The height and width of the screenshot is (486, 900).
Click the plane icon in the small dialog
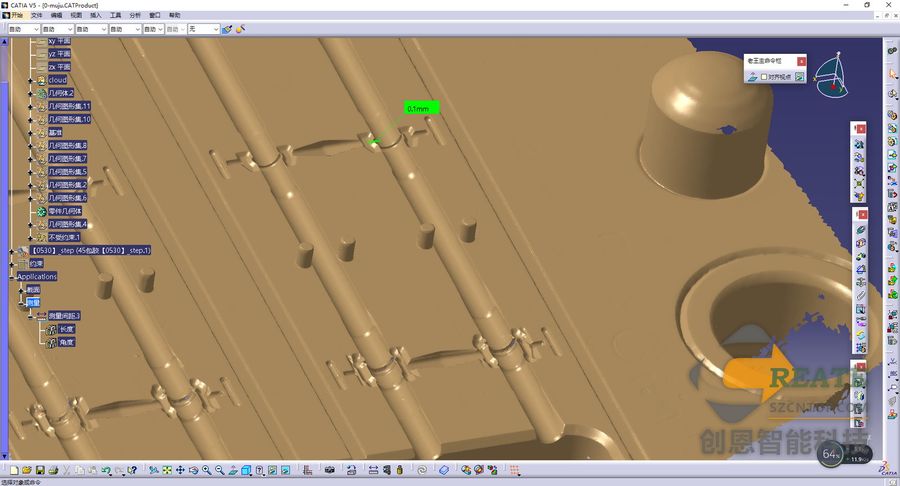coord(752,76)
